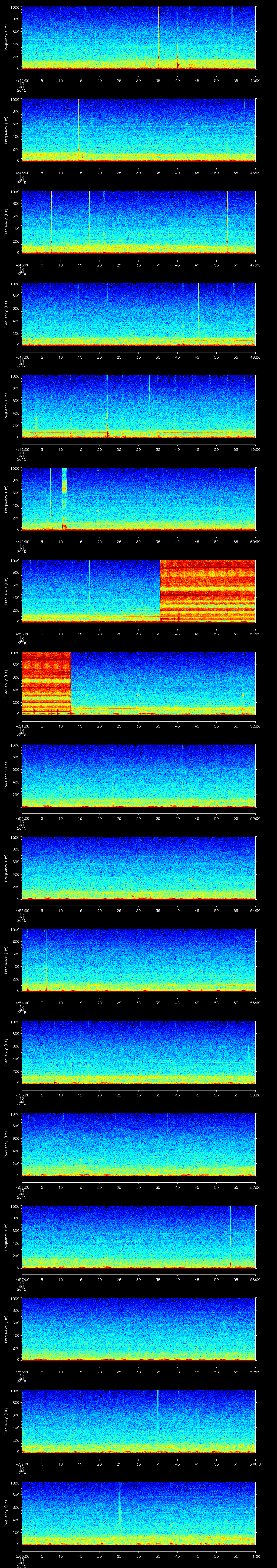This screenshot has width=277, height=1568.
Task: Click the red broadband noise block in the 4:51:00 spectrogram
Action: click(46, 683)
